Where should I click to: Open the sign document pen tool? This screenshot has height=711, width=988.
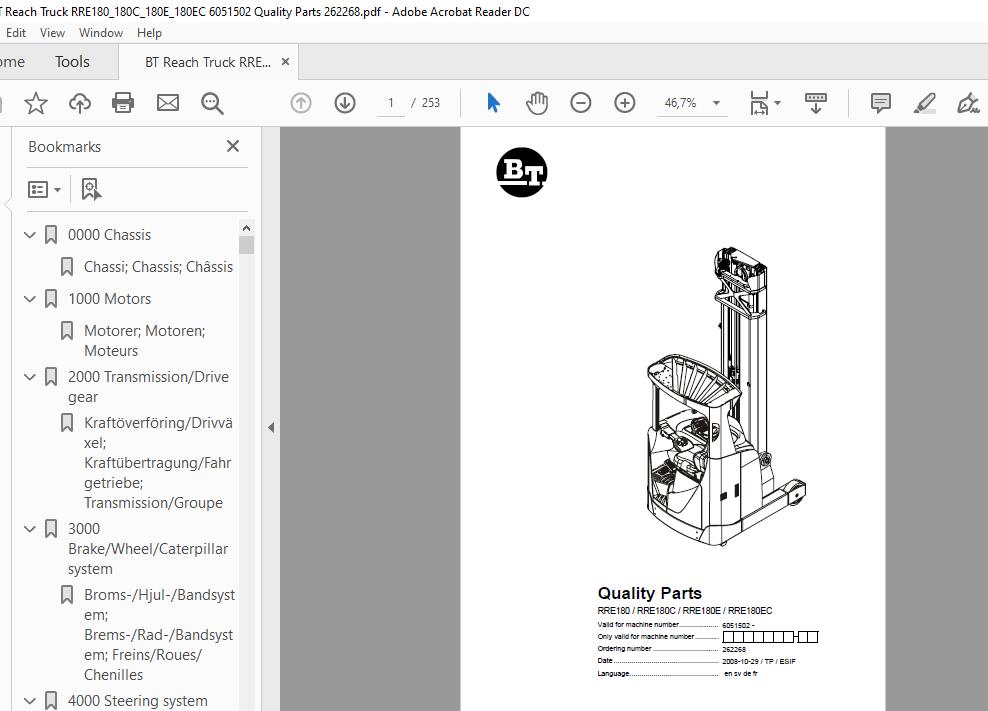[968, 103]
